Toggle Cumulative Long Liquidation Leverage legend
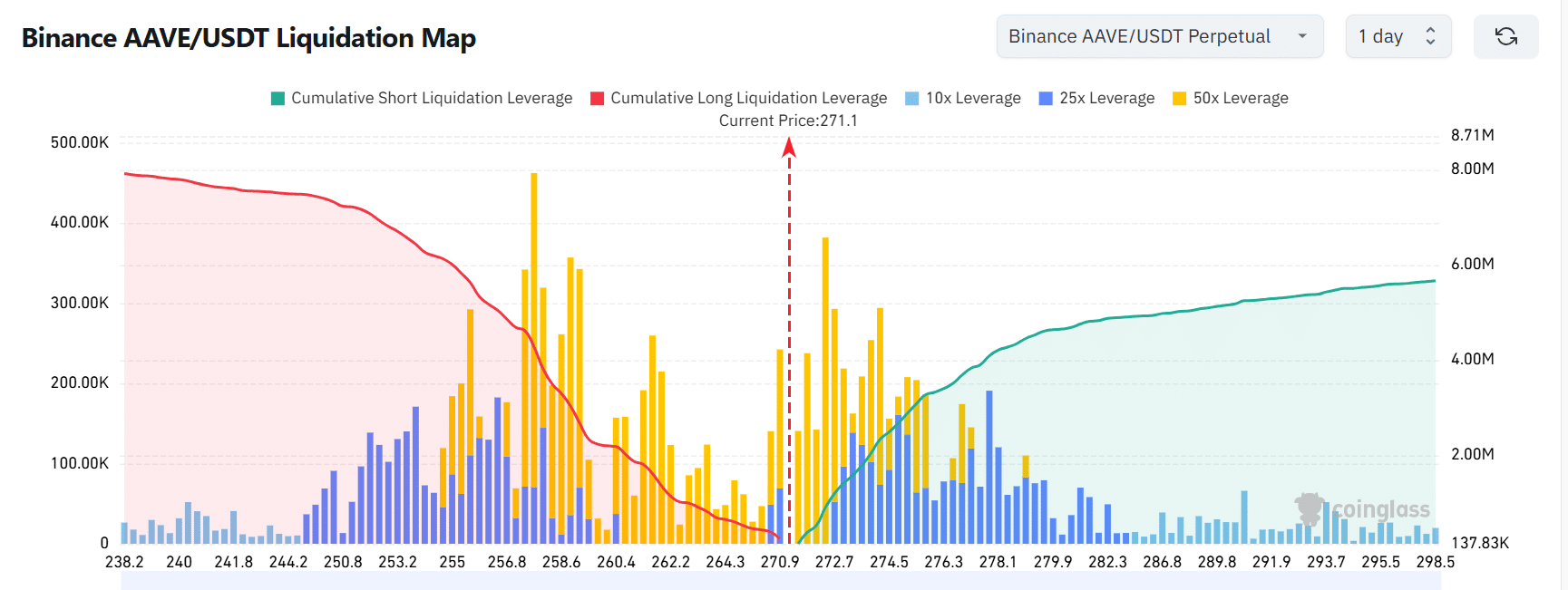1568x590 pixels. [739, 98]
